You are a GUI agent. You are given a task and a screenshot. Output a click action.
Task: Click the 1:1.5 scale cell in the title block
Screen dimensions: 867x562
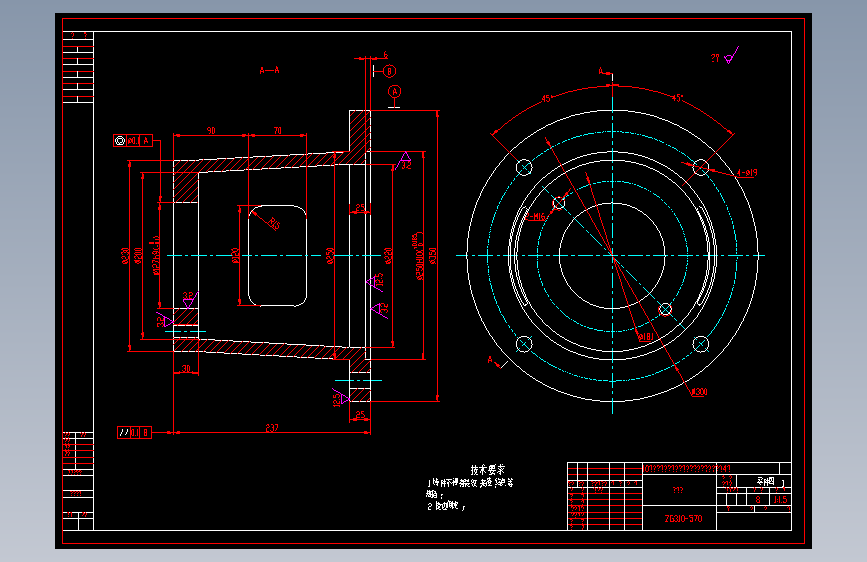click(780, 499)
